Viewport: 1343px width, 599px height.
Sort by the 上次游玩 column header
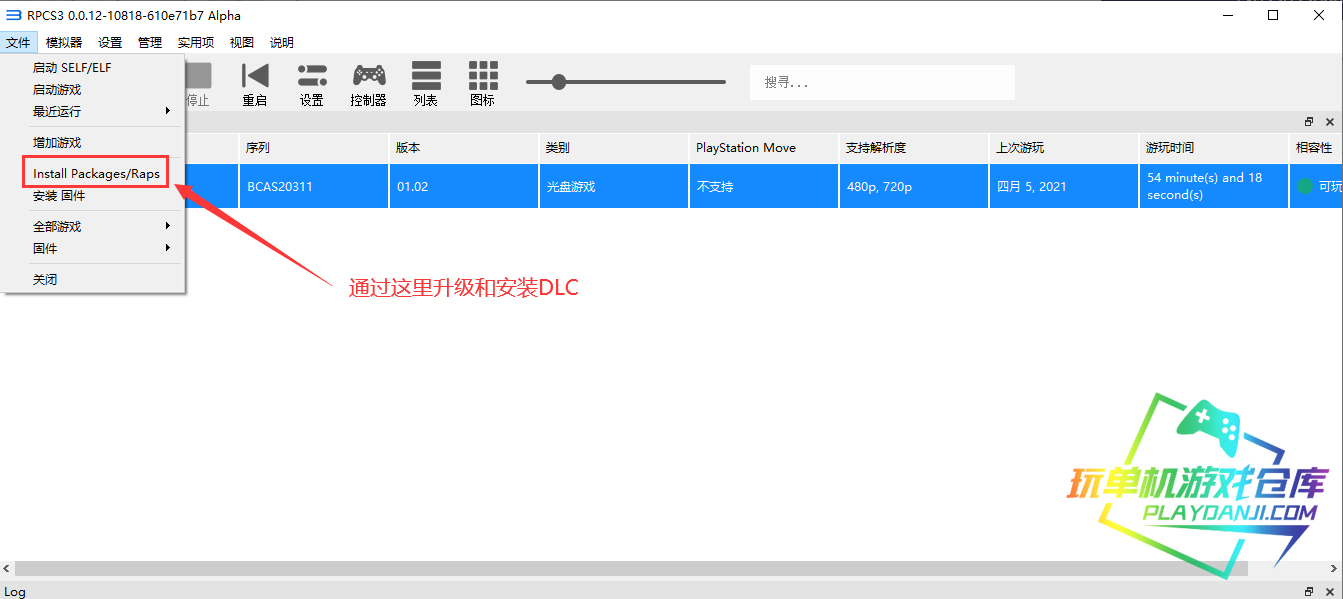tap(1020, 148)
